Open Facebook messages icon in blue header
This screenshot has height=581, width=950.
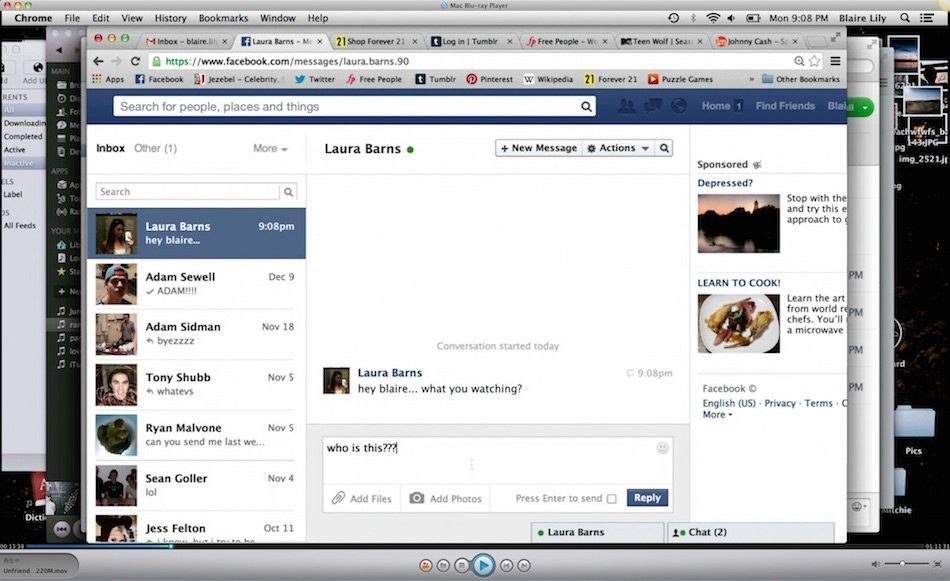point(652,106)
